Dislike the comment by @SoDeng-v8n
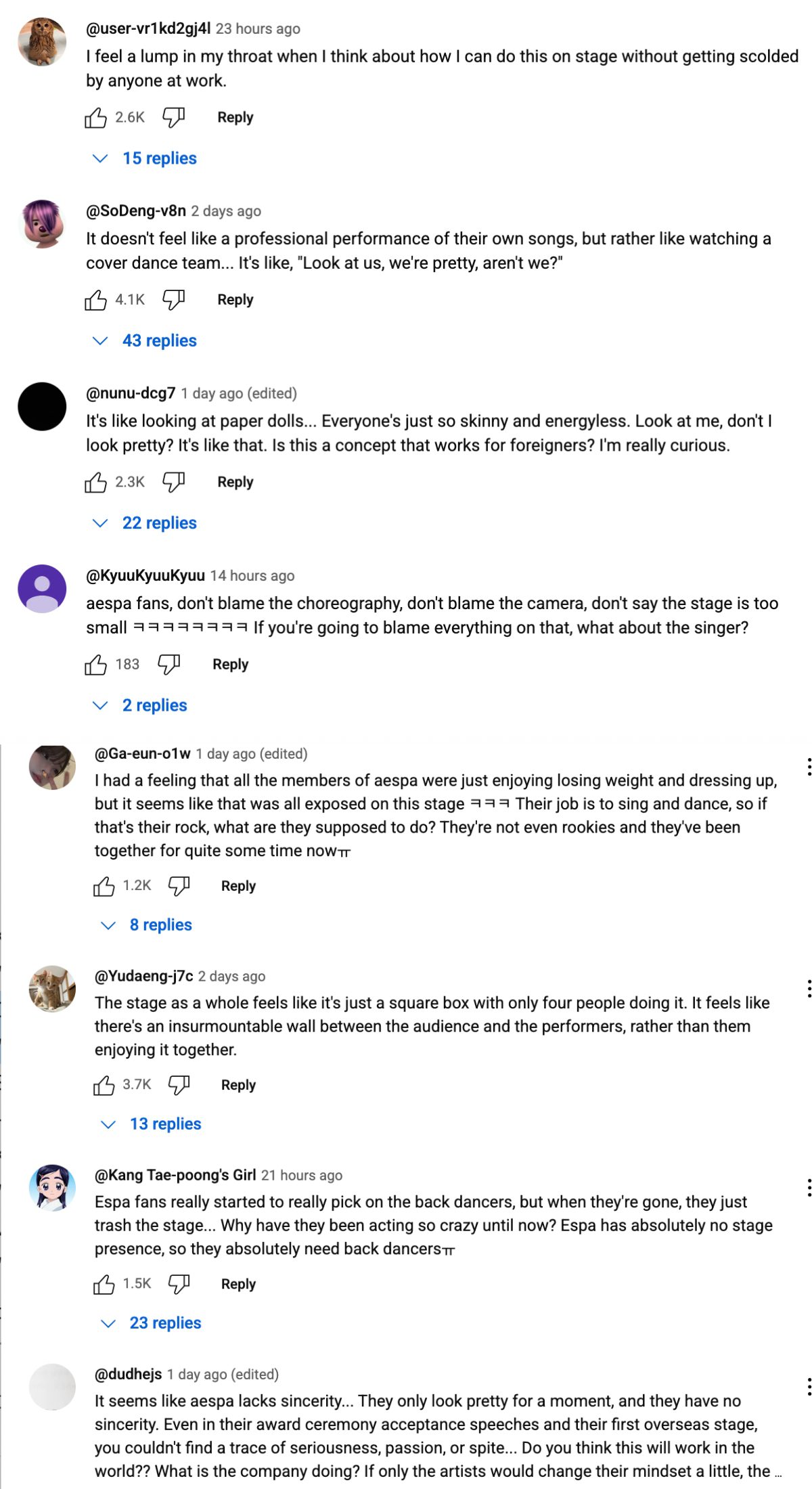The height and width of the screenshot is (1489, 812). point(174,300)
